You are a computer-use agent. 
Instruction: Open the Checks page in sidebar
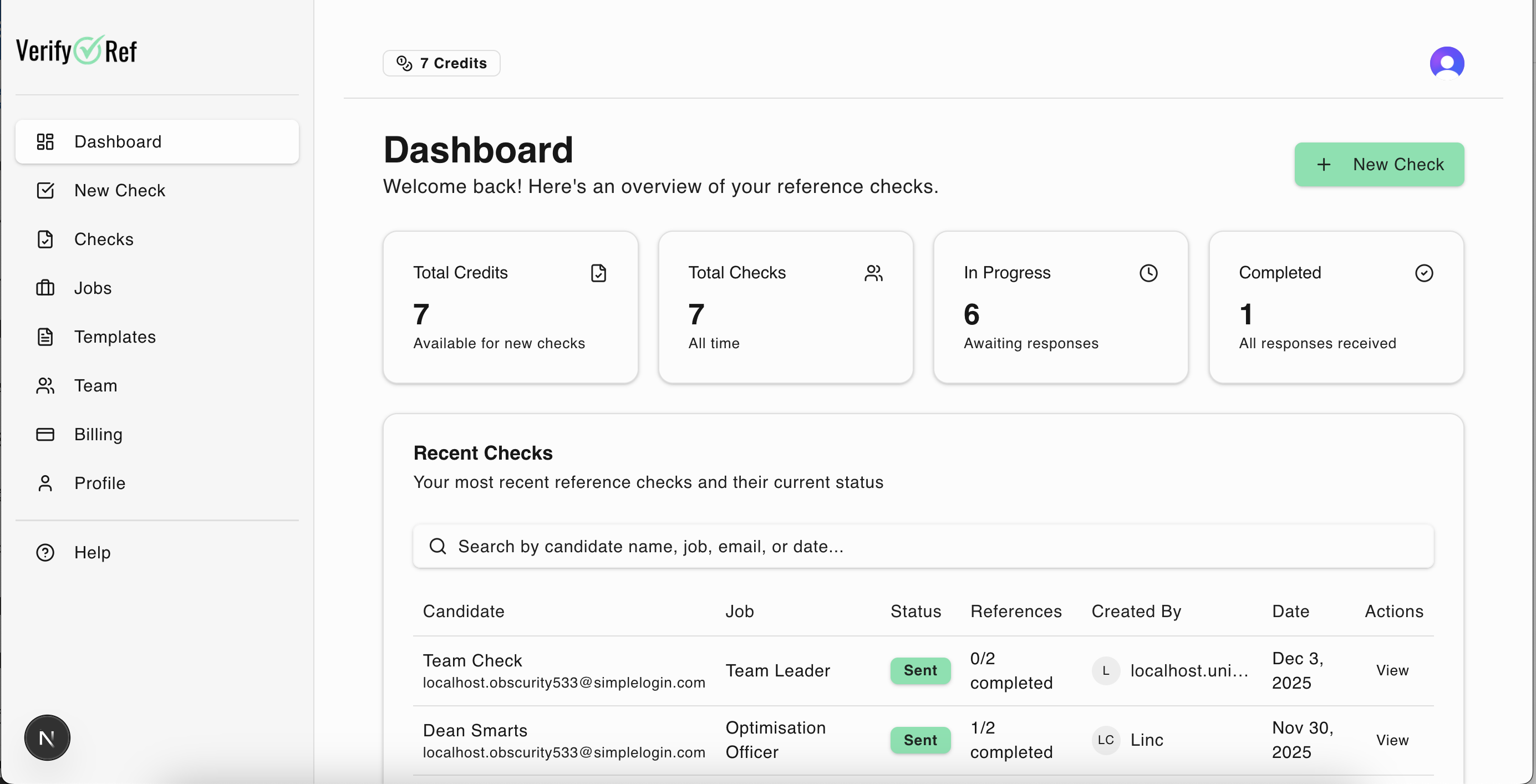tap(103, 239)
